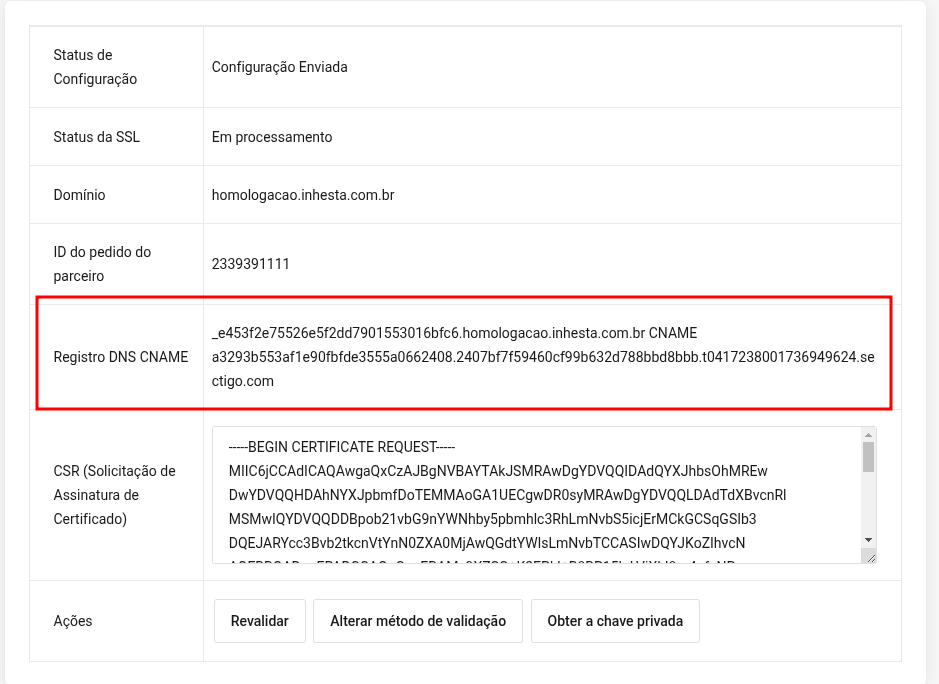This screenshot has height=684, width=939.
Task: Click the Em processamento SSL status
Action: pos(271,137)
